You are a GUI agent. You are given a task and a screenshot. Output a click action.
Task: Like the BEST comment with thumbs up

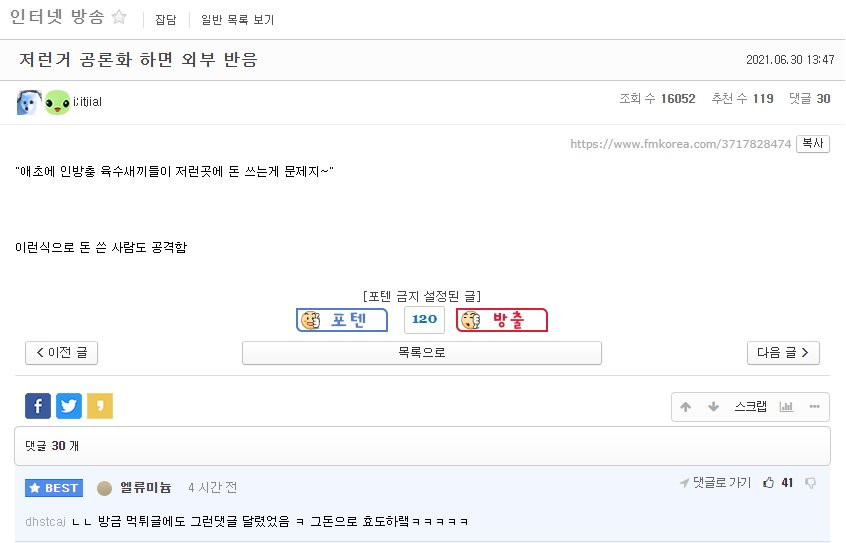click(x=768, y=483)
